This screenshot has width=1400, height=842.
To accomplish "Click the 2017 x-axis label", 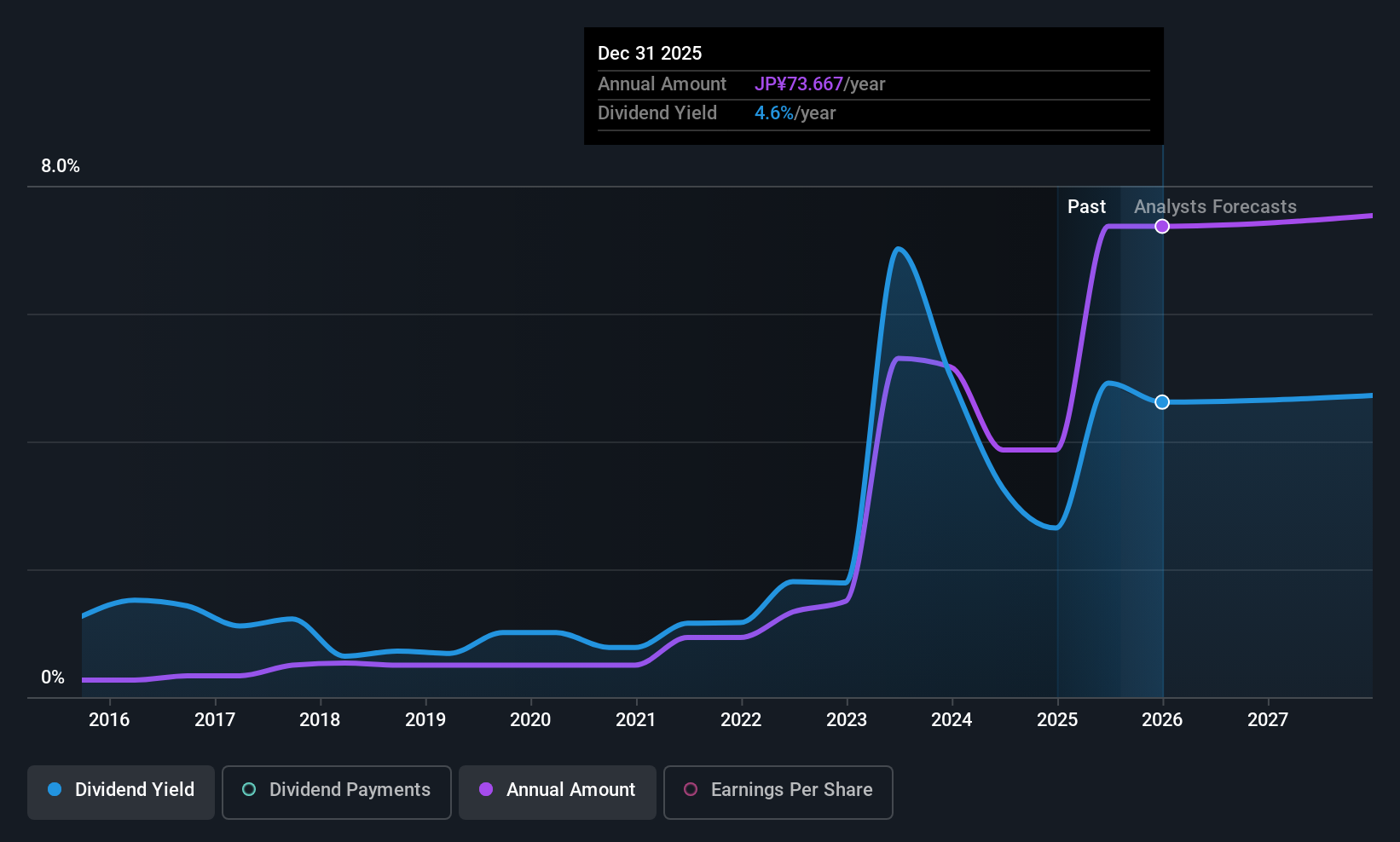I will pyautogui.click(x=215, y=719).
